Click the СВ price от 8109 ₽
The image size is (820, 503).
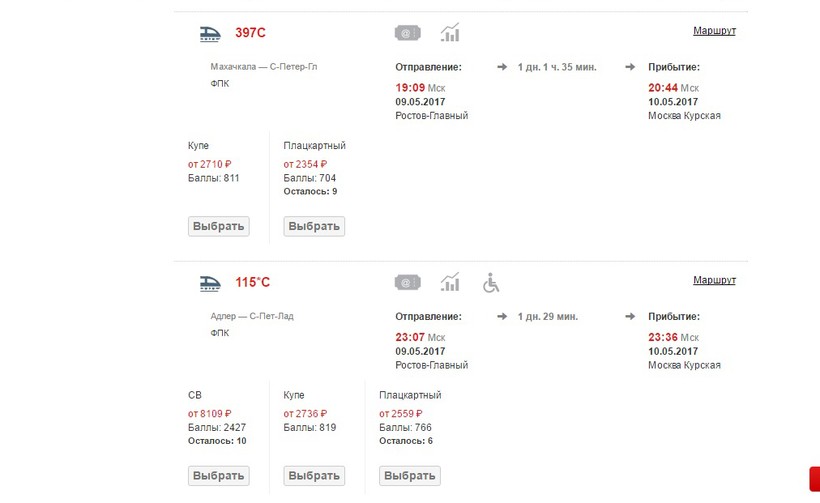209,414
